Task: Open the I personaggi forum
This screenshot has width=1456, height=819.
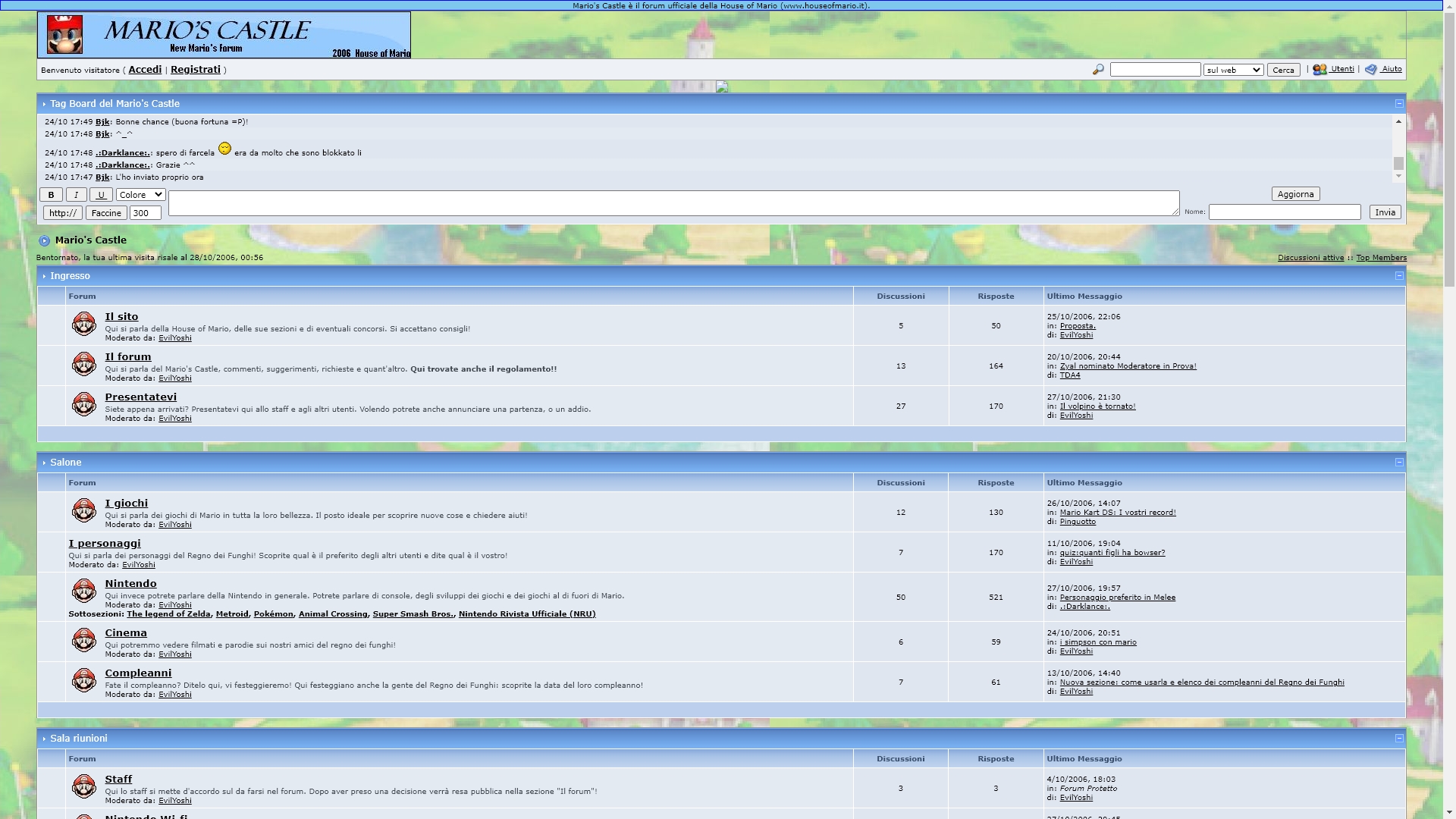Action: pyautogui.click(x=105, y=543)
